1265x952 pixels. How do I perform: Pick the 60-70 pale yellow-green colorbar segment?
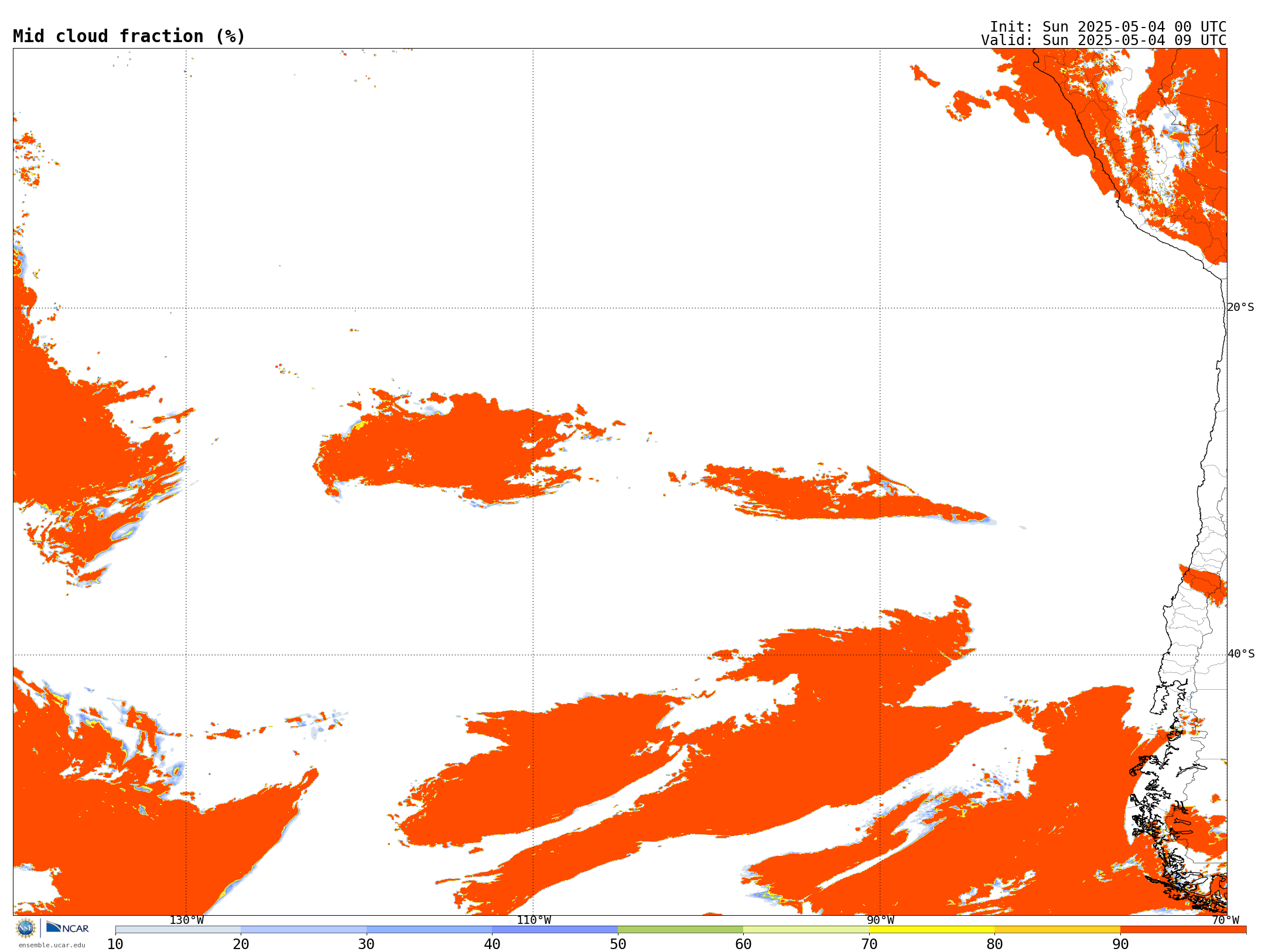pyautogui.click(x=806, y=930)
